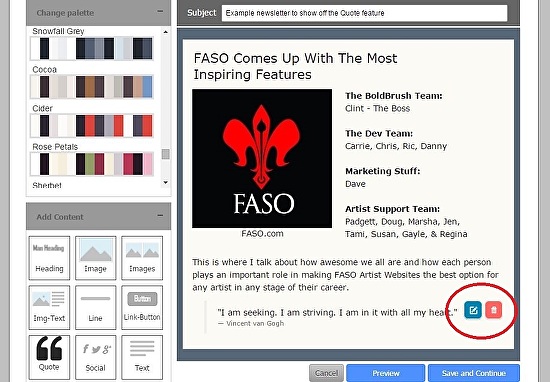Click the Vincent van Gogh attribution
This screenshot has height=382, width=550.
(x=251, y=323)
